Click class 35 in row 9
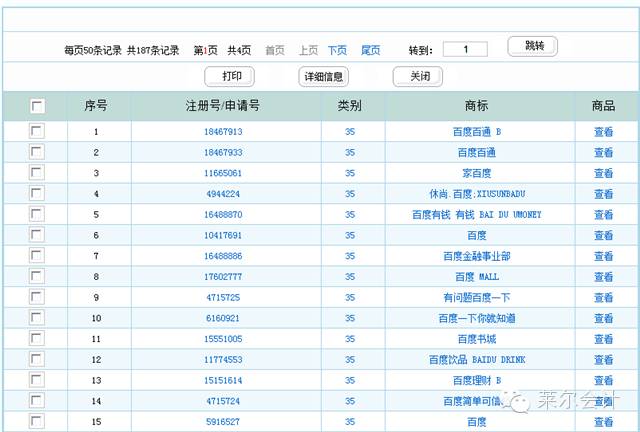The height and width of the screenshot is (432, 640). pos(350,298)
